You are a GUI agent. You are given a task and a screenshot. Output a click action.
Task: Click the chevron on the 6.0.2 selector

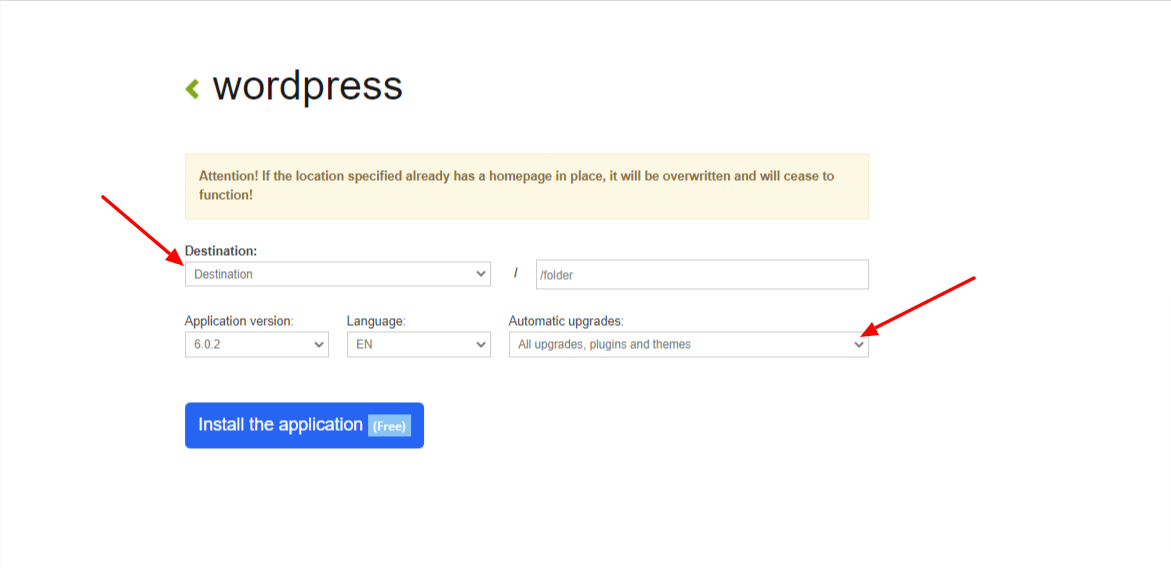point(319,345)
